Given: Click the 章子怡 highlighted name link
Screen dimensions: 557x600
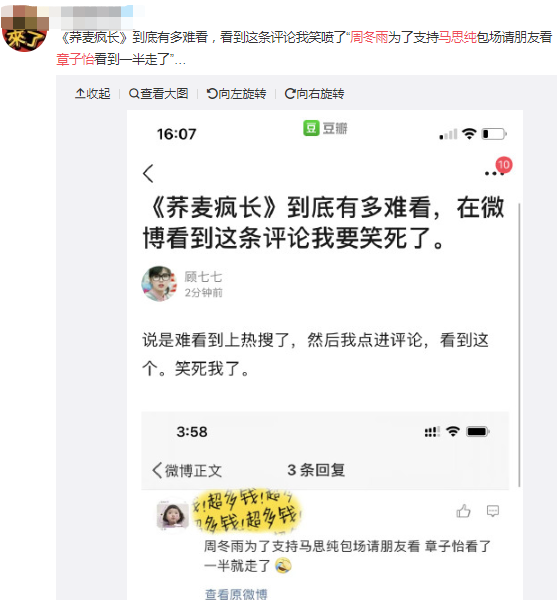Looking at the screenshot, I should (x=75, y=59).
